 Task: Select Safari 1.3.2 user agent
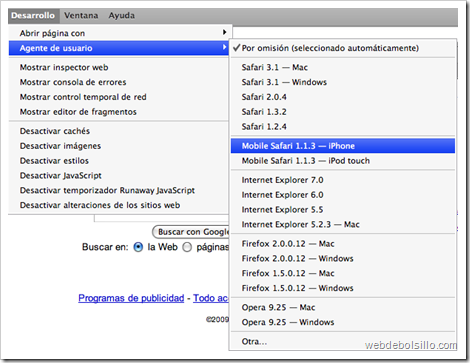pos(343,112)
